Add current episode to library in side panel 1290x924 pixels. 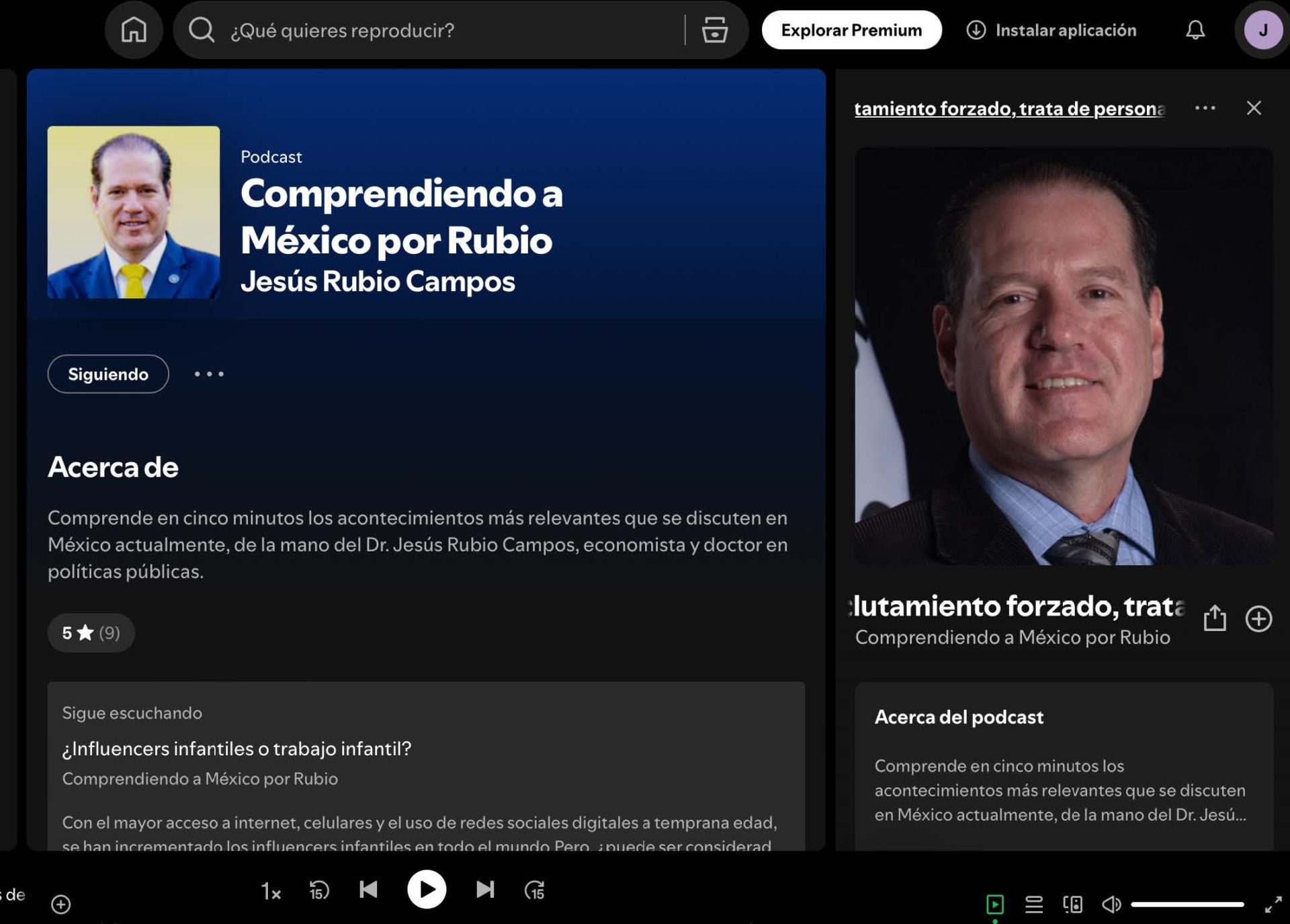[x=1258, y=618]
